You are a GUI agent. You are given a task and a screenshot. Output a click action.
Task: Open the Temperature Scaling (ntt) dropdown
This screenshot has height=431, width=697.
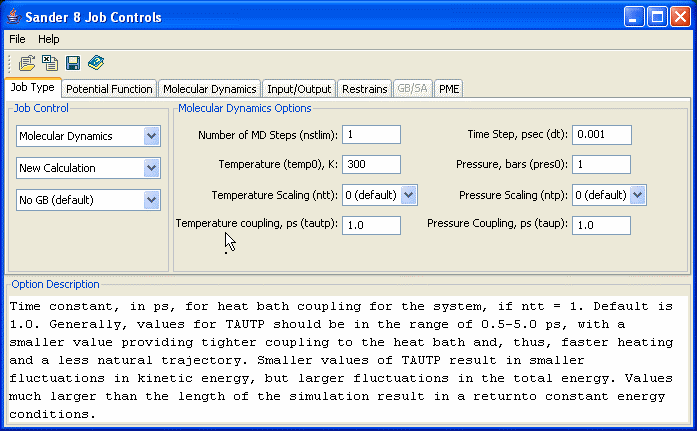click(409, 195)
